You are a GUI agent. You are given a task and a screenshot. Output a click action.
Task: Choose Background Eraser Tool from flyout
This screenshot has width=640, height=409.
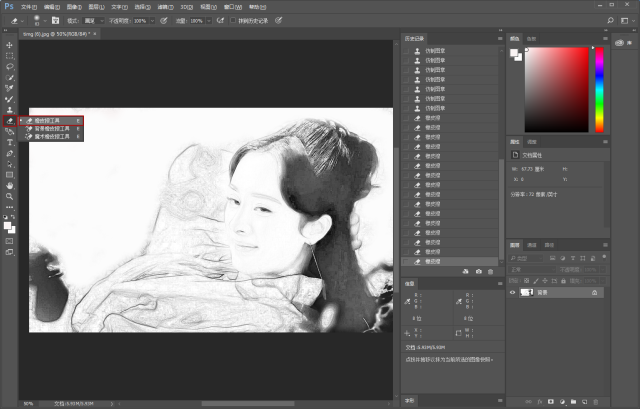(x=51, y=129)
